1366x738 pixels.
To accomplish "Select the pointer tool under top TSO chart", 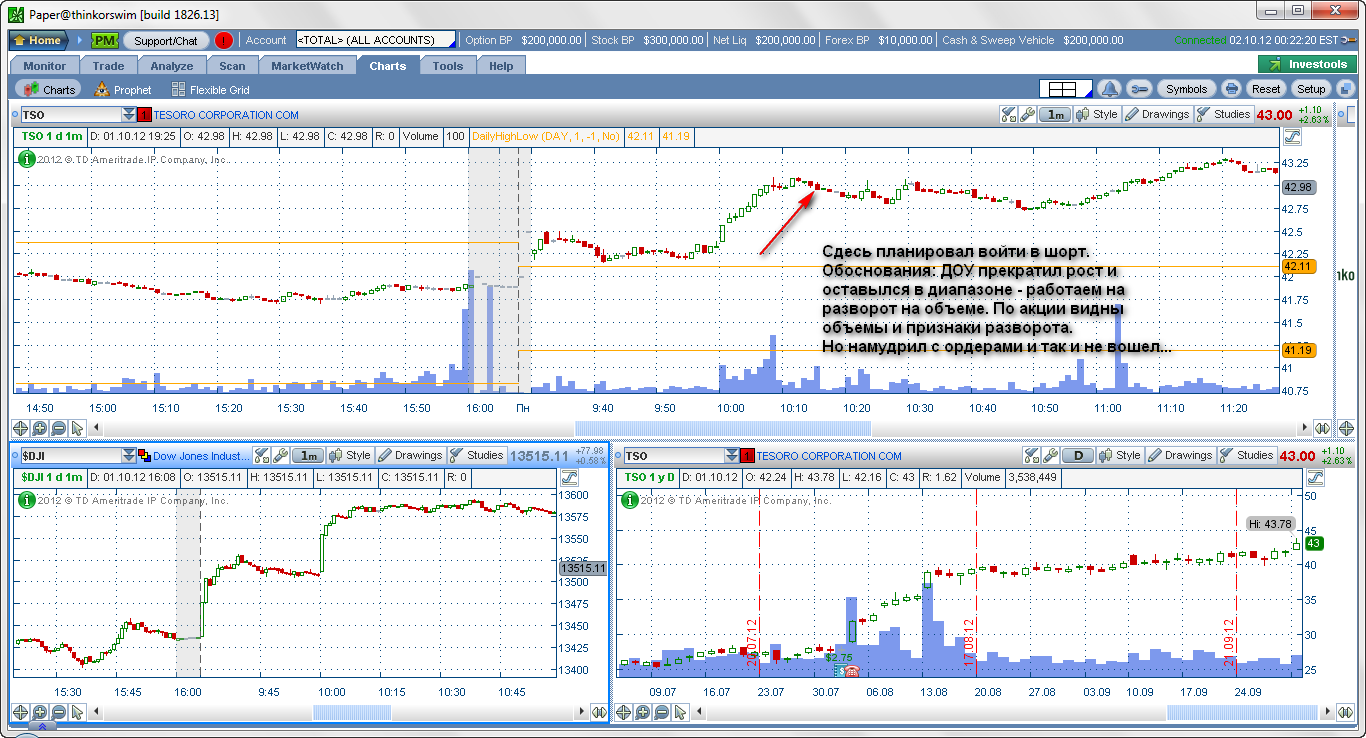I will point(78,428).
